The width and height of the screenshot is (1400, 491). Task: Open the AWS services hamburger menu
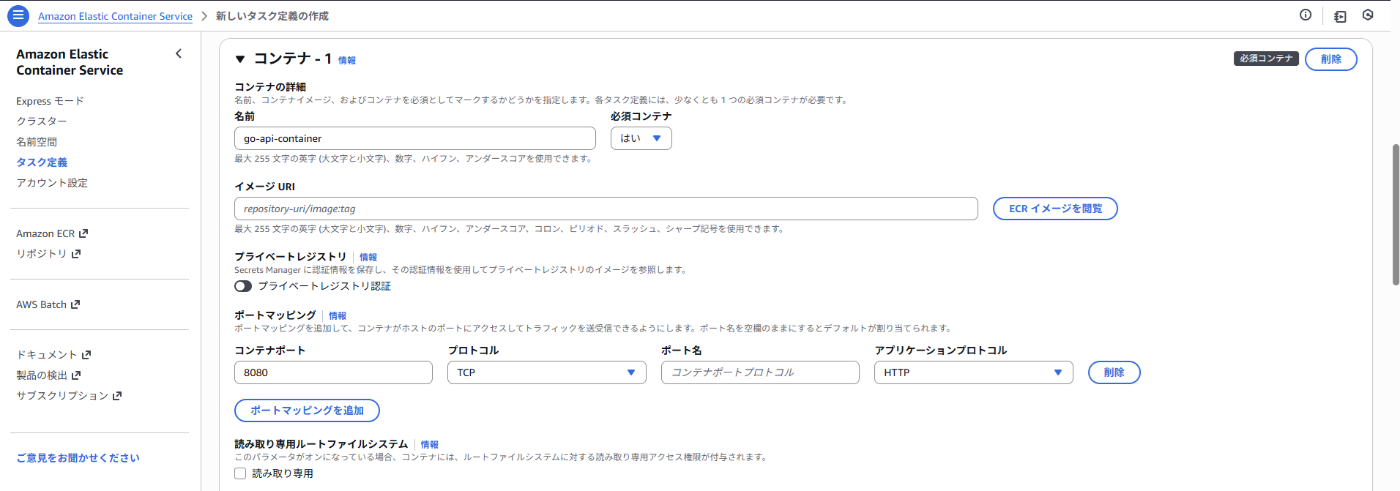(18, 16)
